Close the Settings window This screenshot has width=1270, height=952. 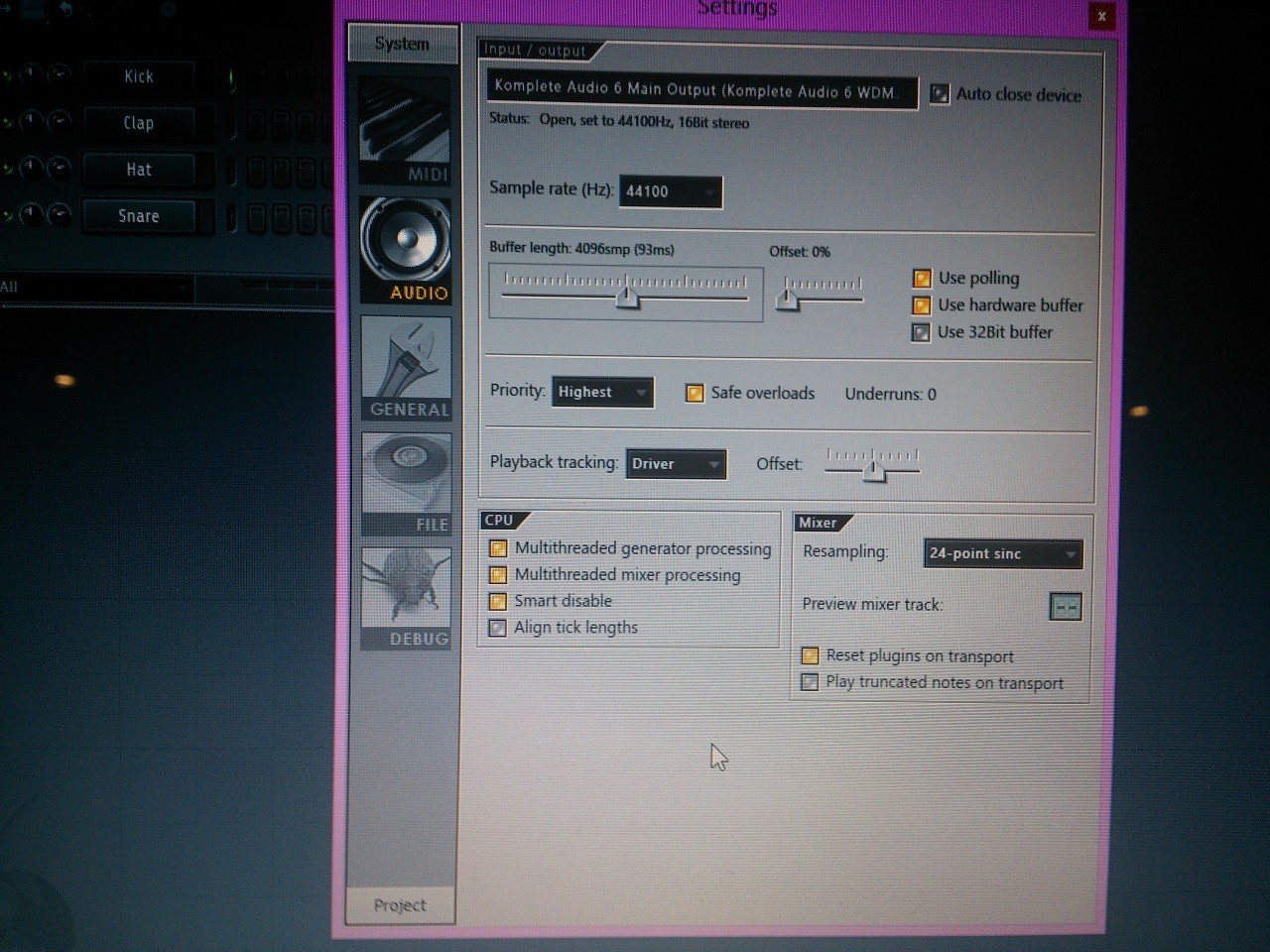tap(1101, 16)
